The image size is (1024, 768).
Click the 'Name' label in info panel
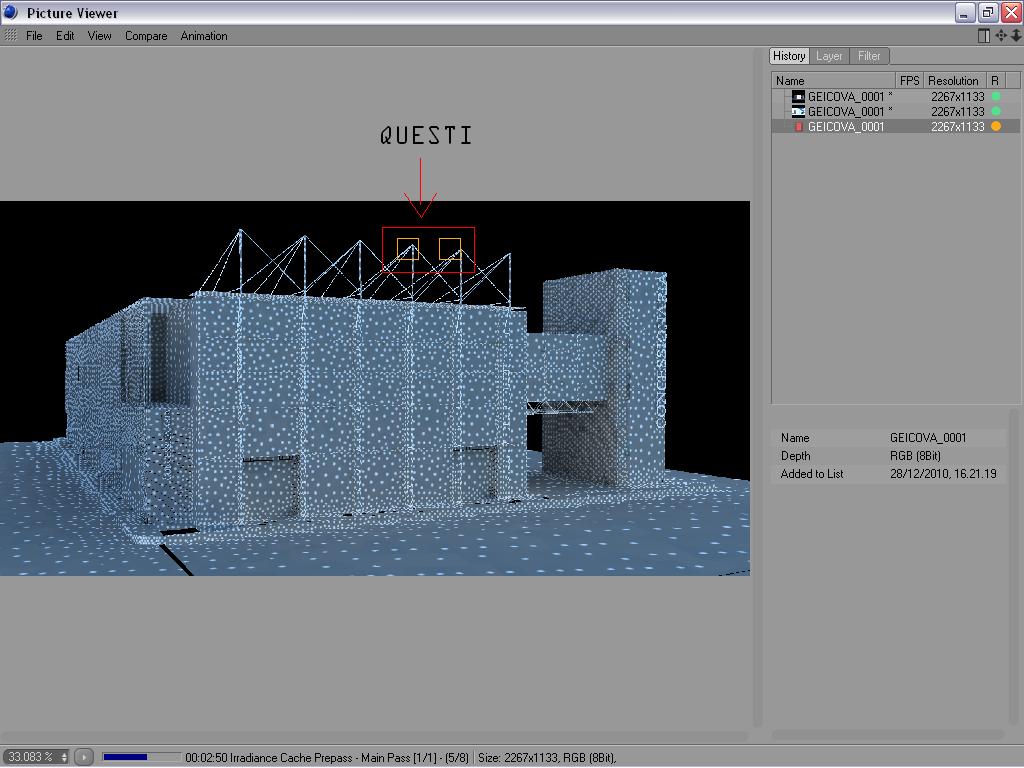pos(795,438)
